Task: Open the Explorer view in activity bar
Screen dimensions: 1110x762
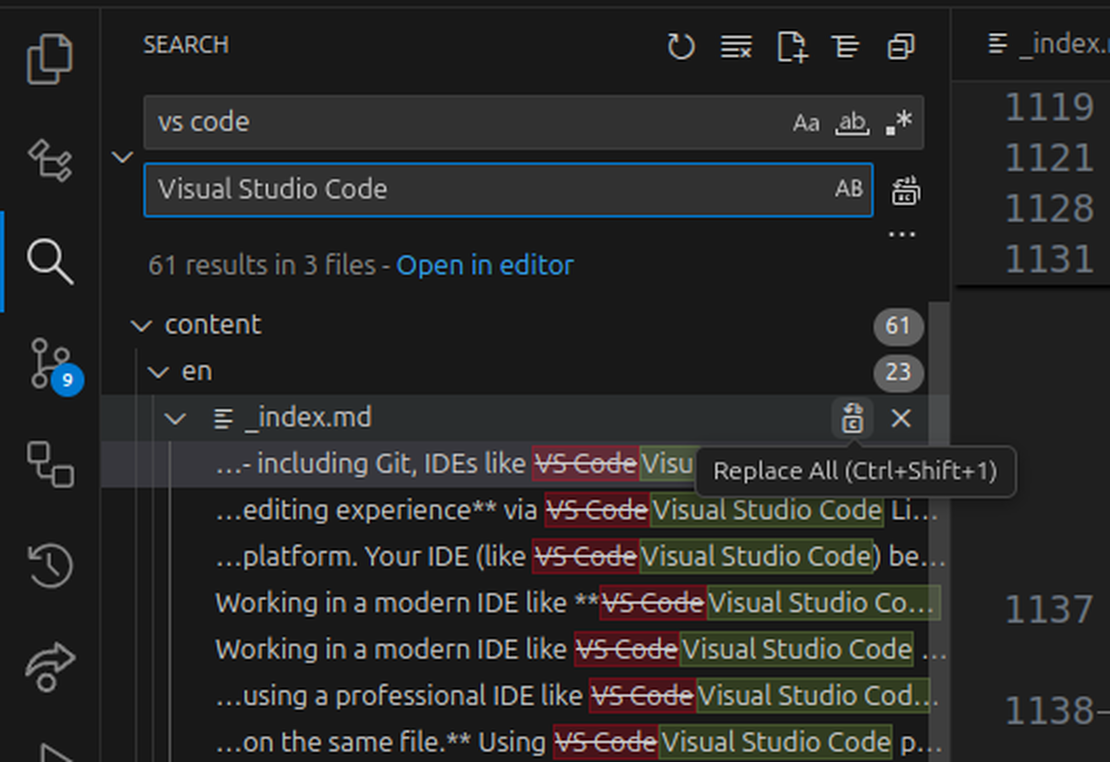Action: (50, 59)
